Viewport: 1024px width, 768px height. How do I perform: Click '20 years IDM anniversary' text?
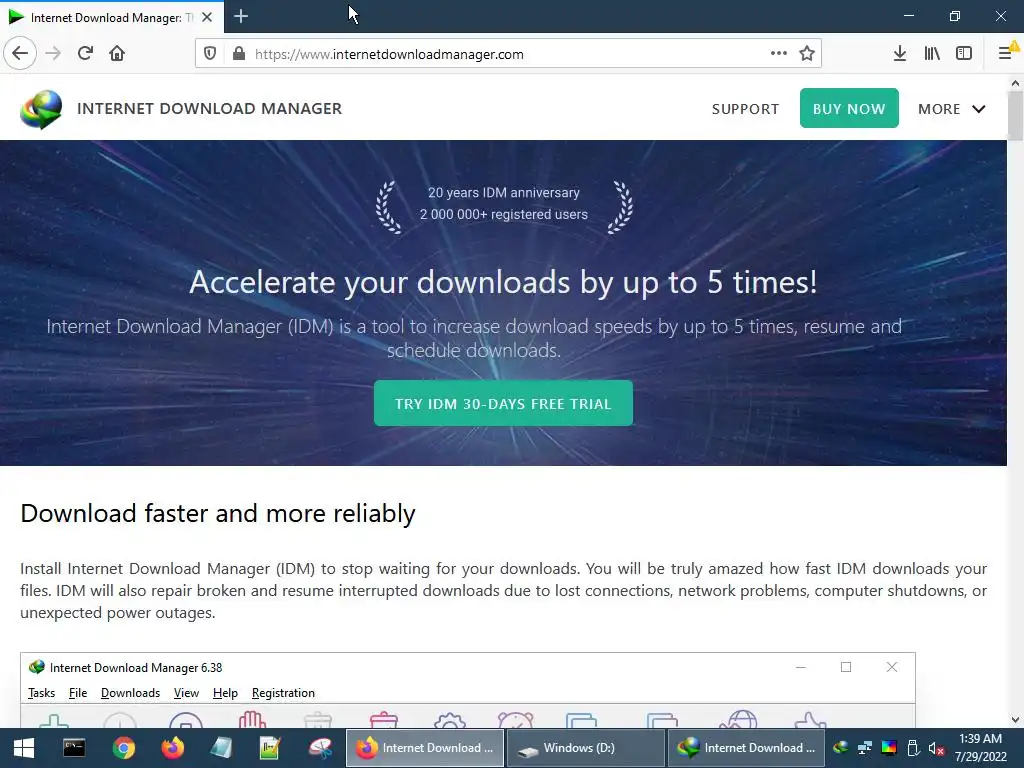(x=504, y=193)
